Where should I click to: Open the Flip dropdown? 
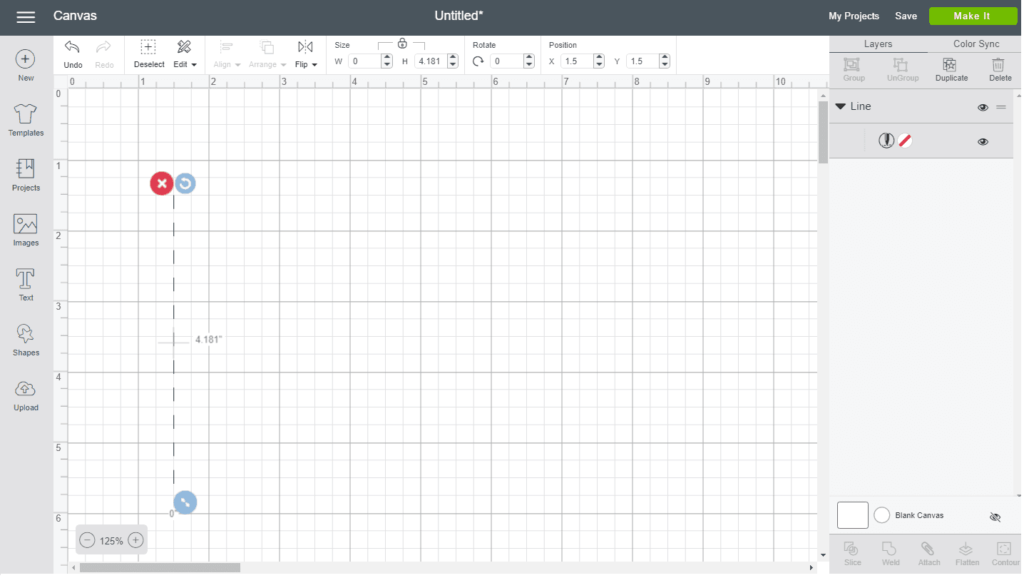306,54
